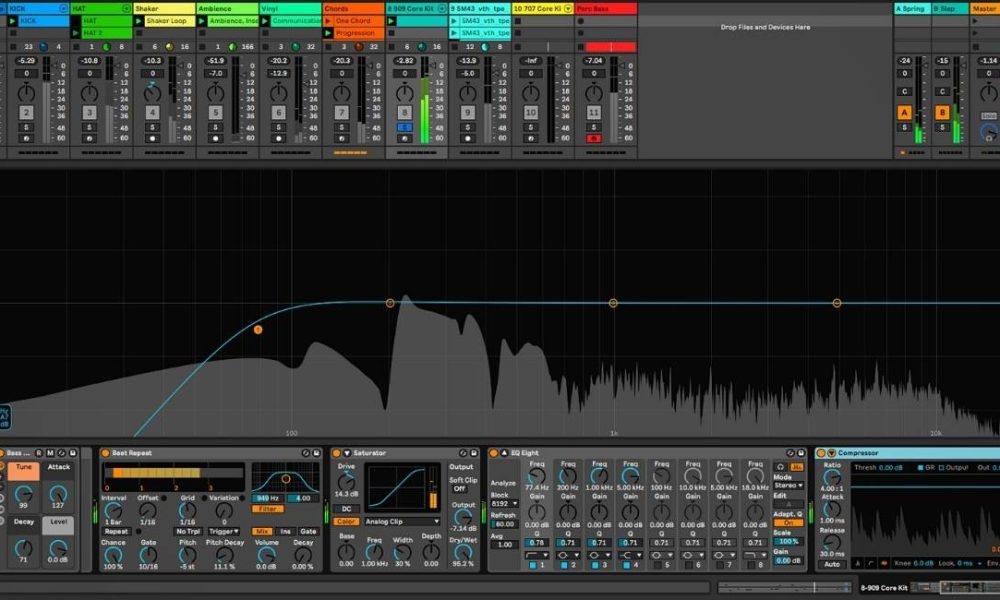Viewport: 1000px width, 600px height.
Task: Solo the Chords track
Action: pos(341,128)
